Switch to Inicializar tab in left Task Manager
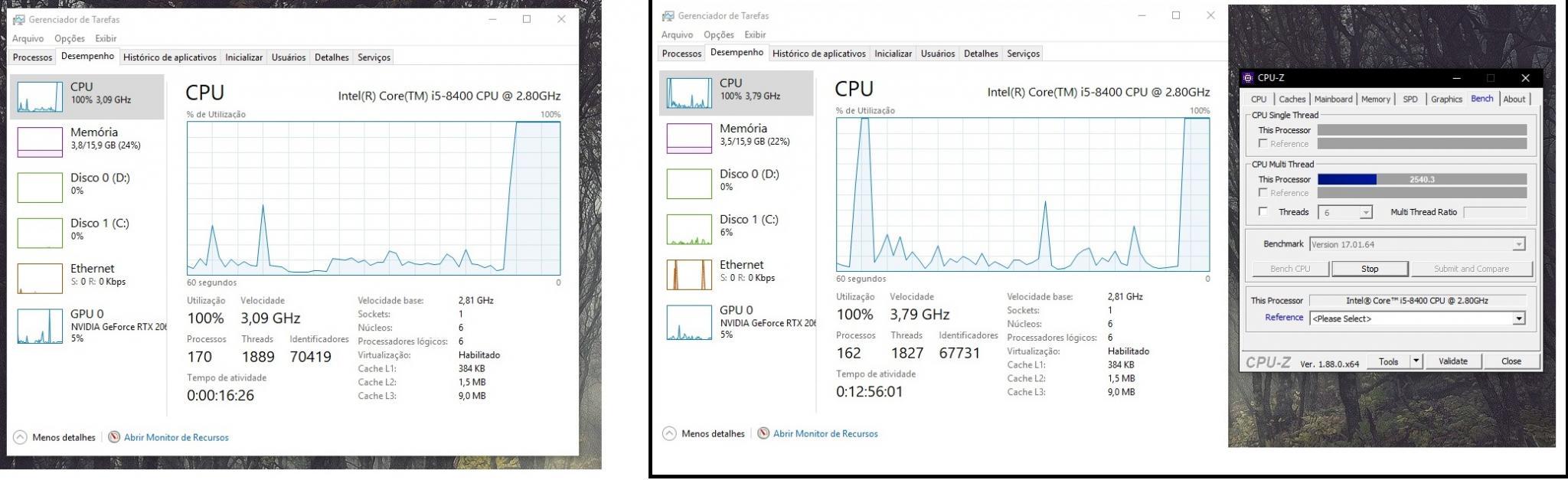The image size is (1568, 480). [x=244, y=57]
